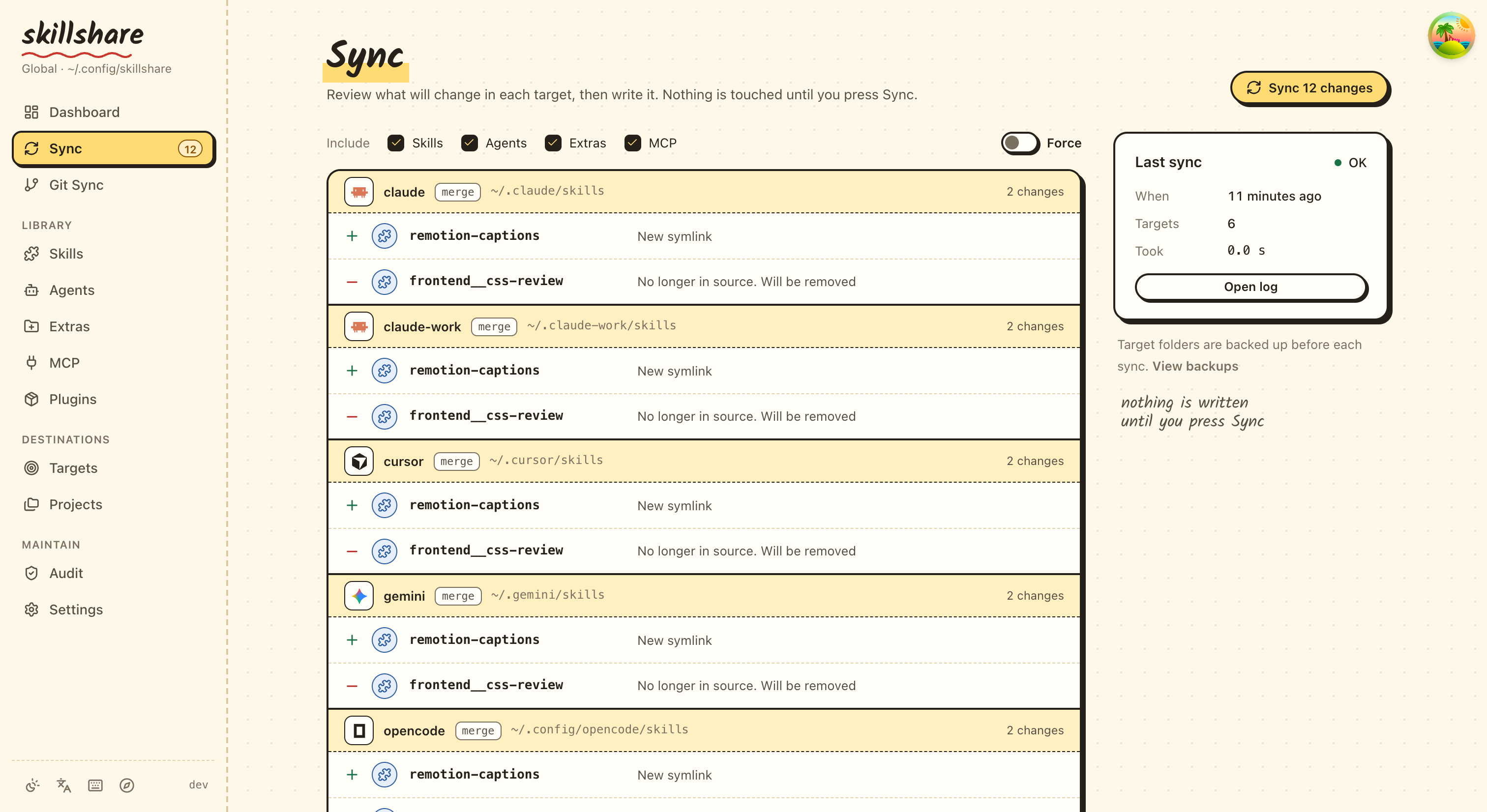Click the gemini target star icon

pyautogui.click(x=358, y=596)
